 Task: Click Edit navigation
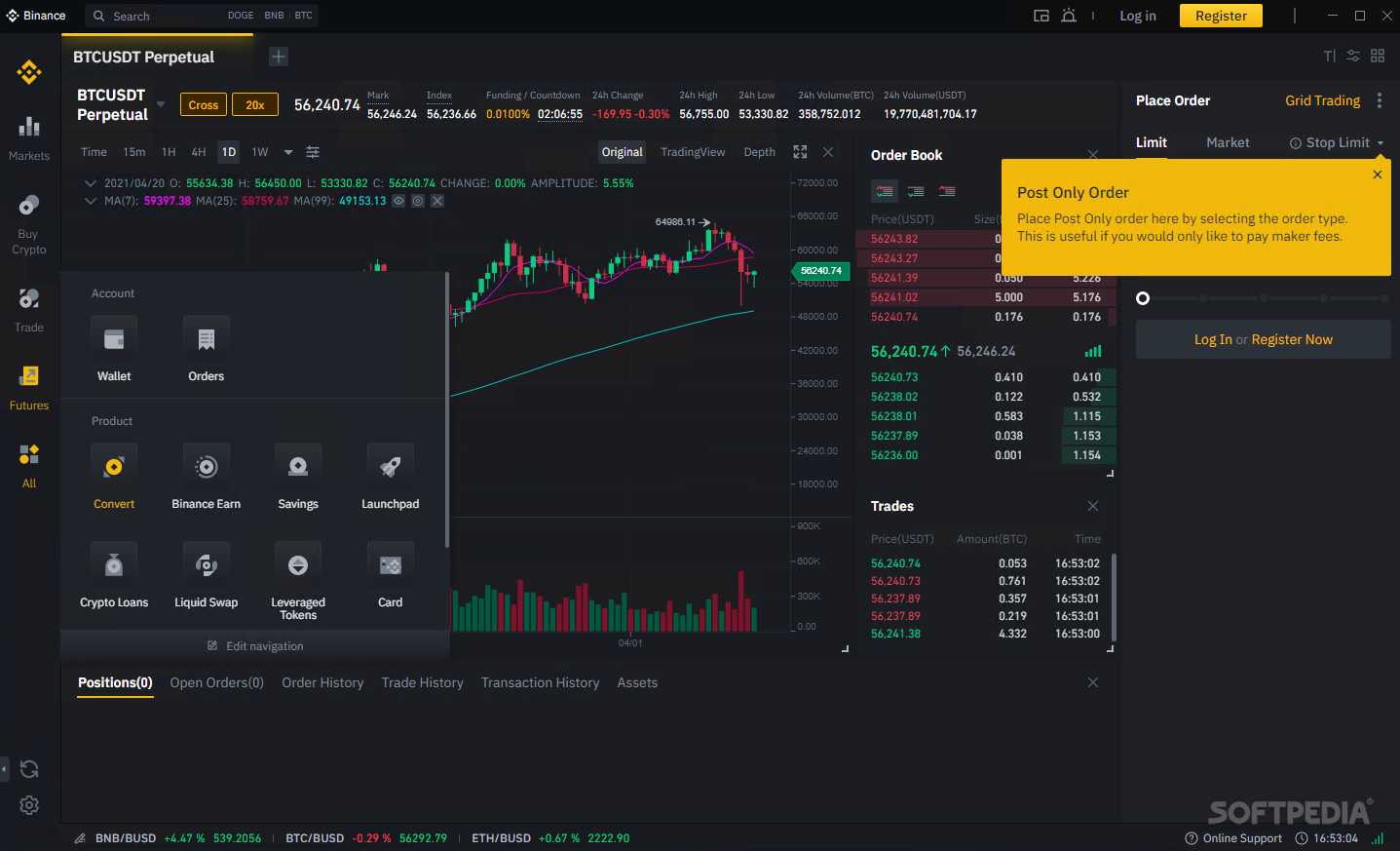[255, 646]
